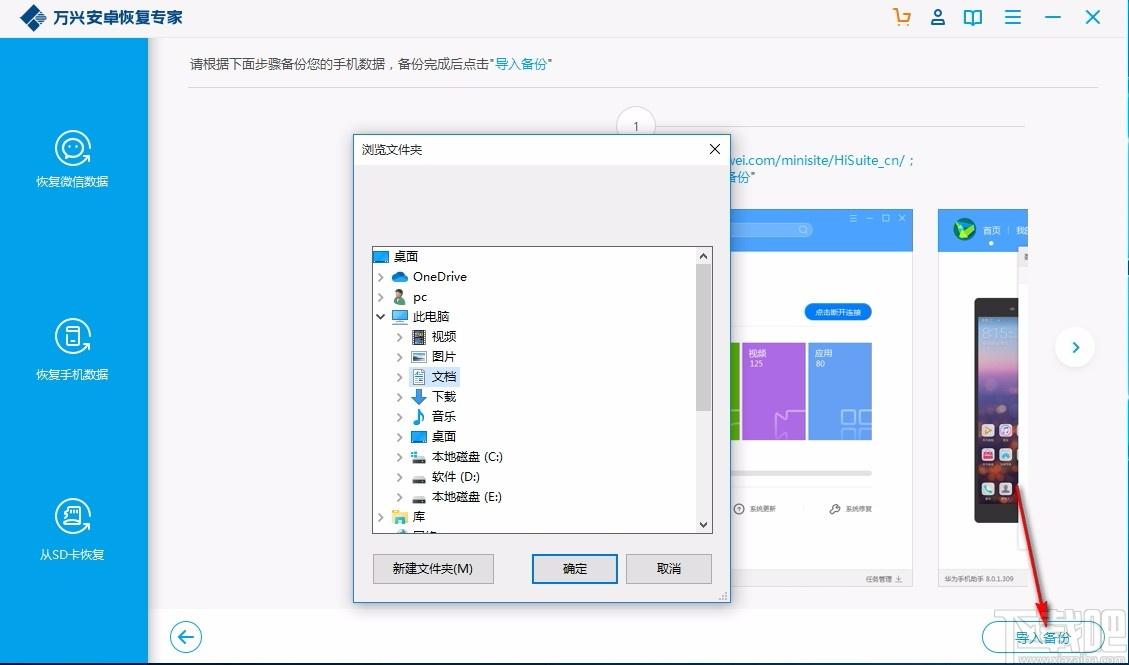Screen dimensions: 1129x665
Task: Expand the 本地磁盘 (C:) node
Action: [x=400, y=457]
